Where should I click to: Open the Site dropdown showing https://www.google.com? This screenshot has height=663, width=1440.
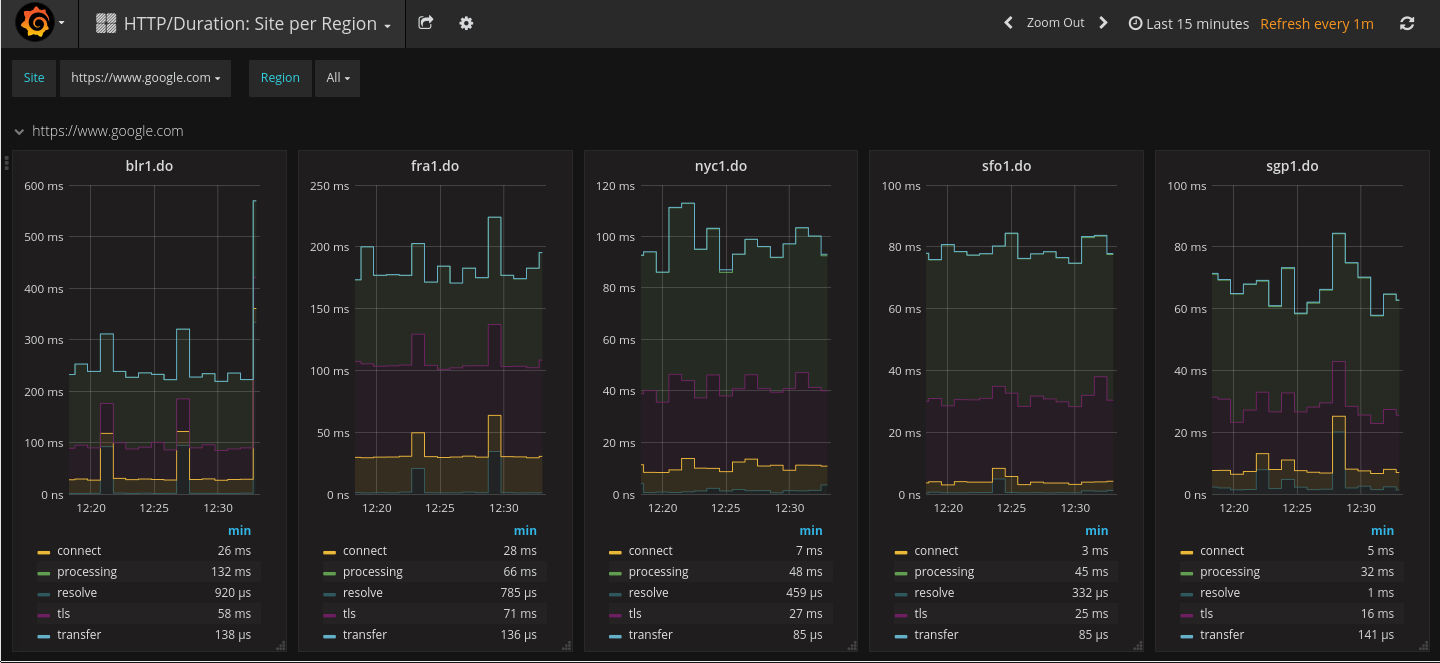pyautogui.click(x=145, y=78)
